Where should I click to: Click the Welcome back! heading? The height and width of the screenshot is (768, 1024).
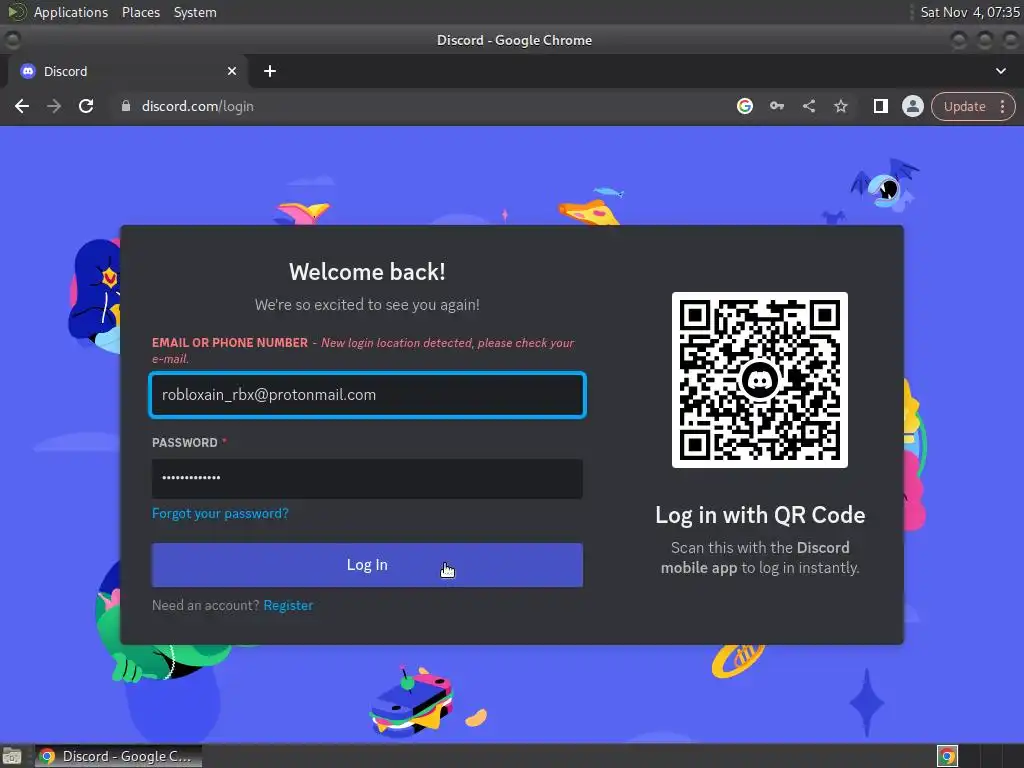click(x=367, y=272)
